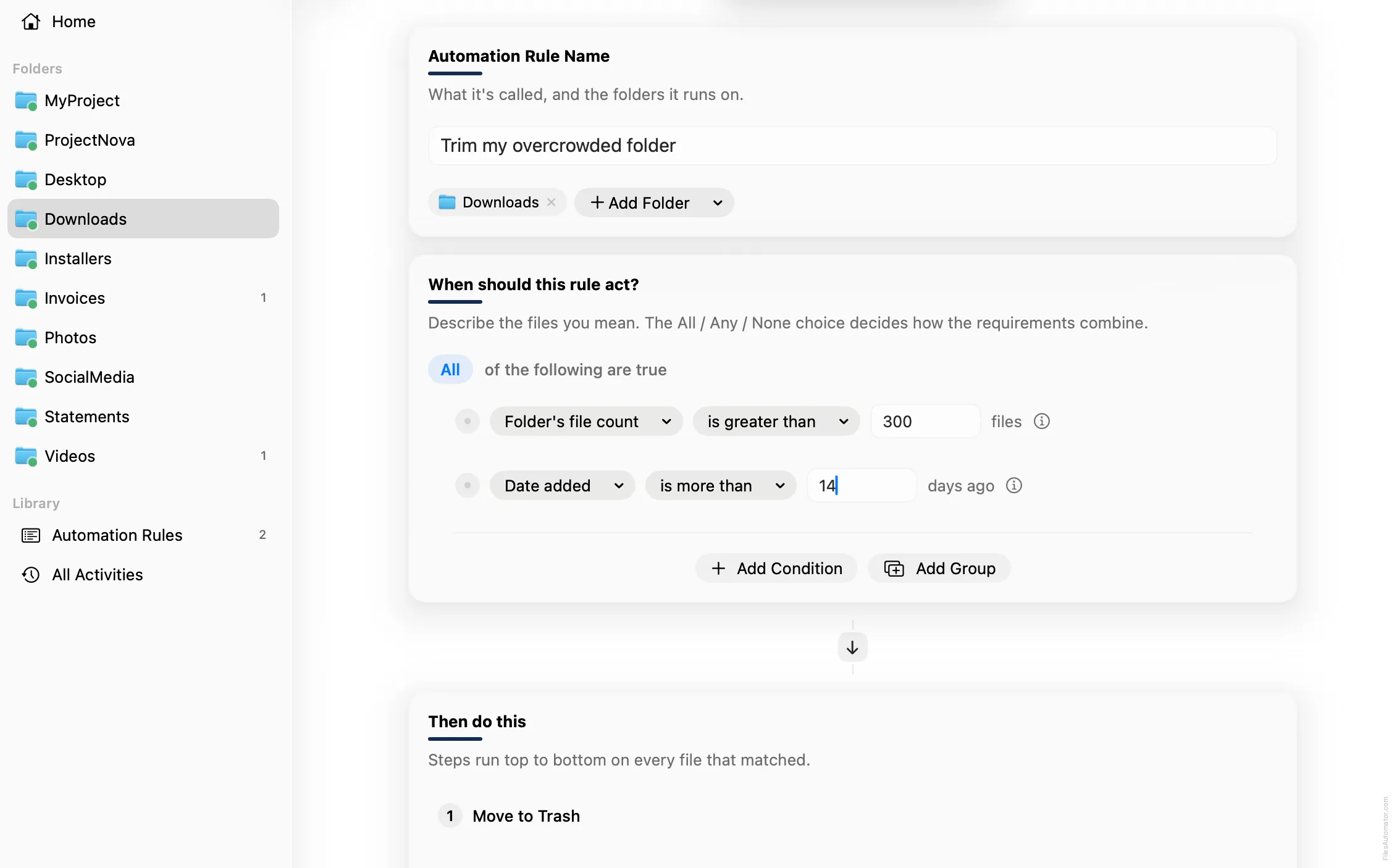Edit the 300 files value field
Viewport: 1397px width, 868px height.
coord(925,422)
